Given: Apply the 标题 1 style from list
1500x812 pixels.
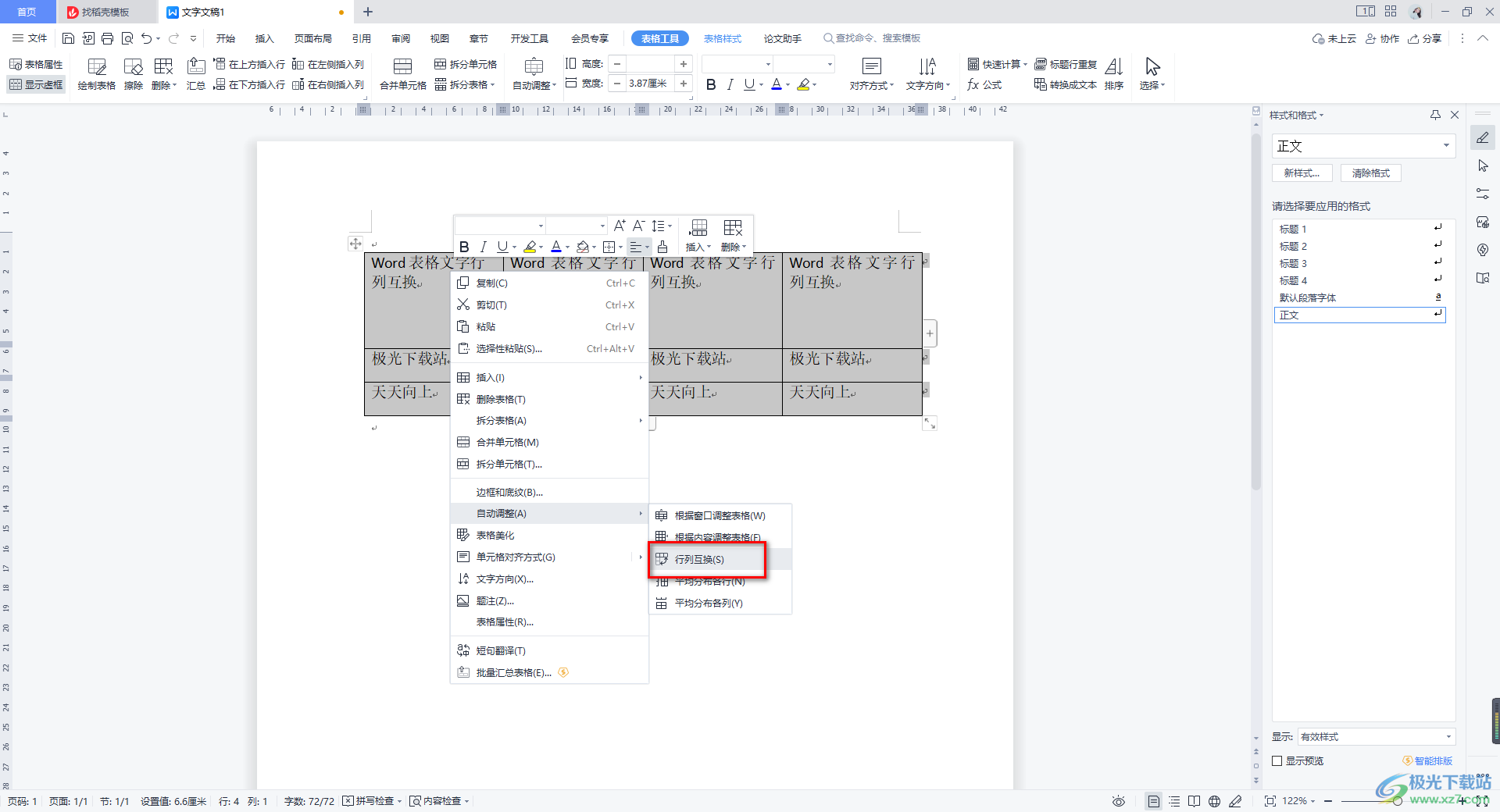Looking at the screenshot, I should click(x=1359, y=229).
